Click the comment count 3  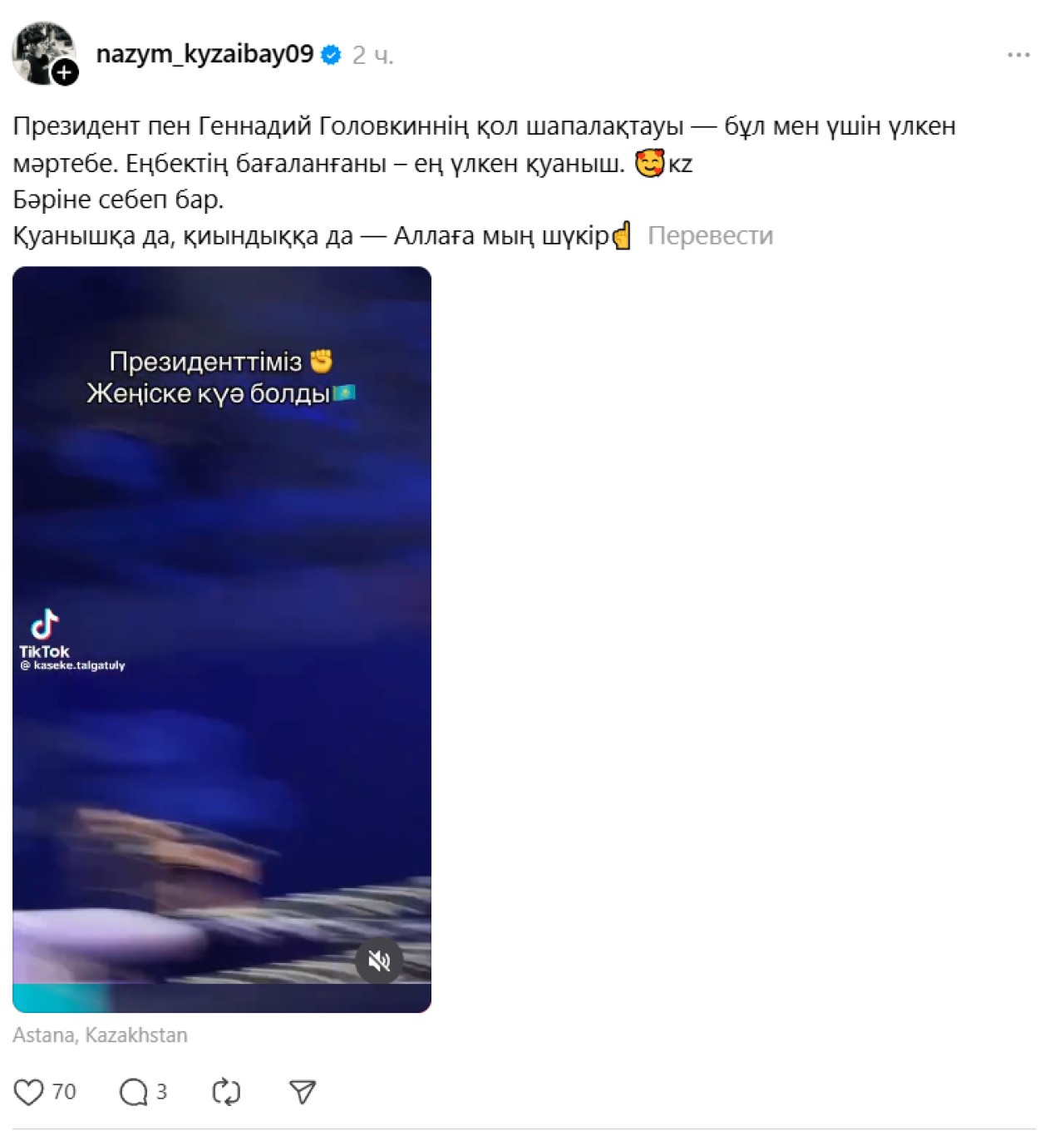[161, 1092]
